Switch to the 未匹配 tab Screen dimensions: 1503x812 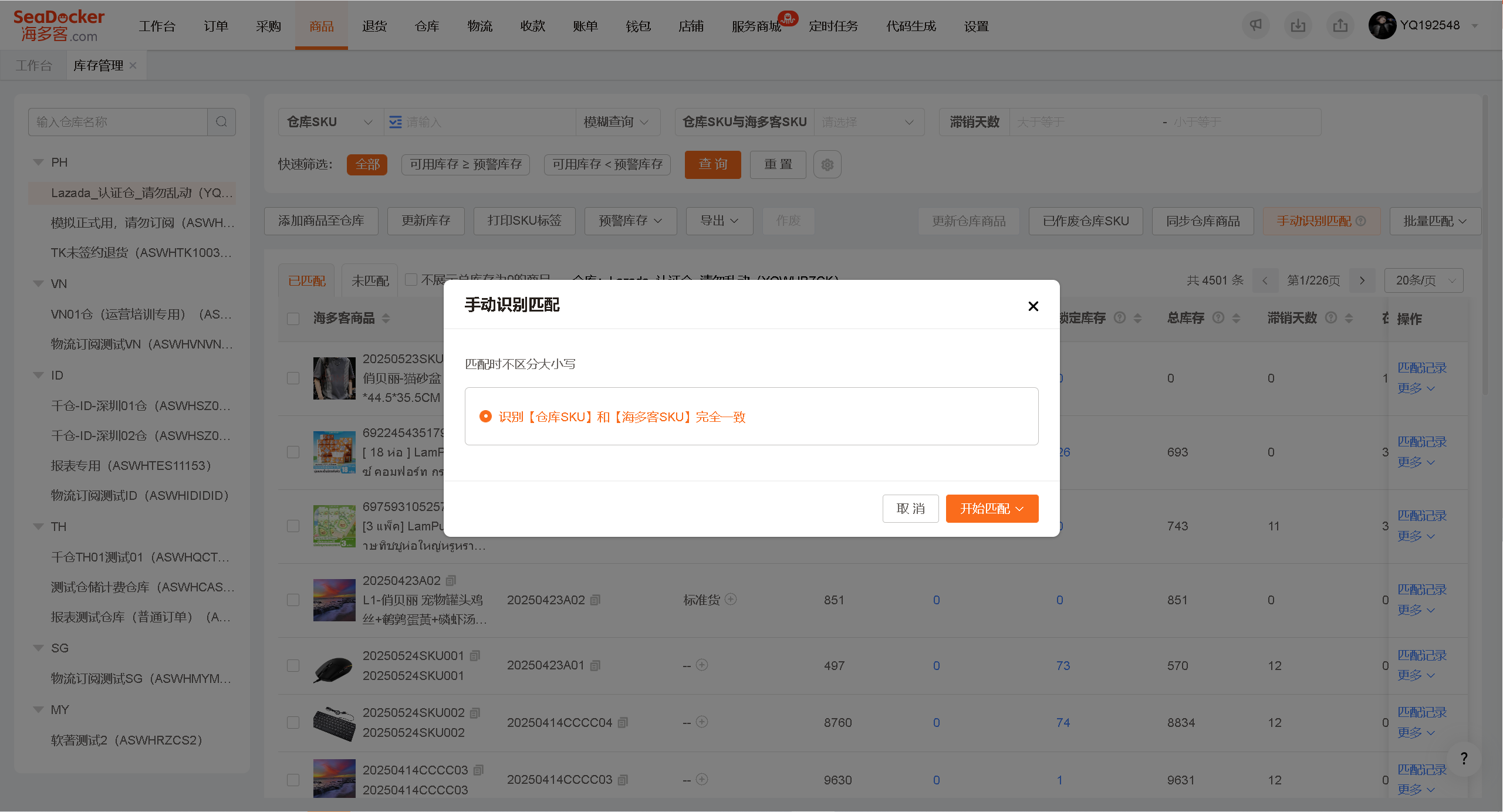click(370, 281)
